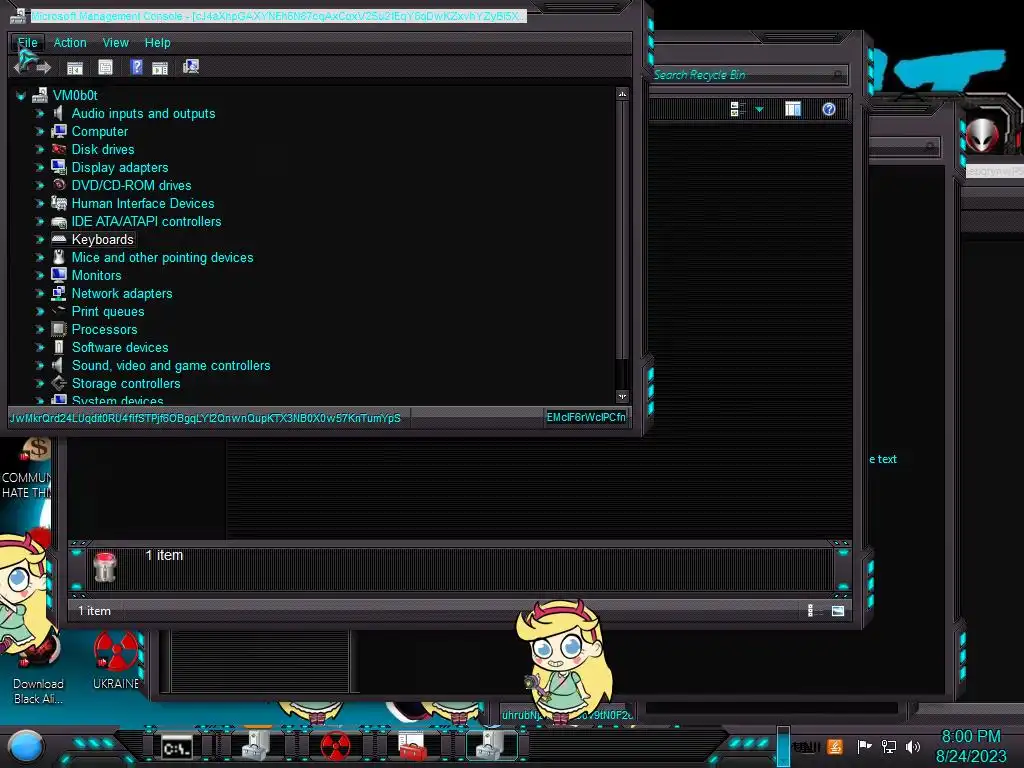The height and width of the screenshot is (768, 1024).
Task: Click Scan for hardware changes icon
Action: click(191, 67)
